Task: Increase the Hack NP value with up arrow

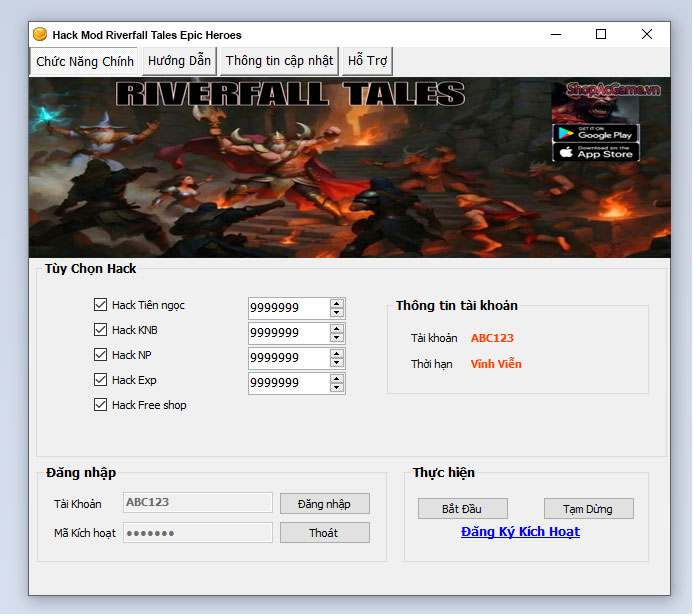Action: (336, 354)
